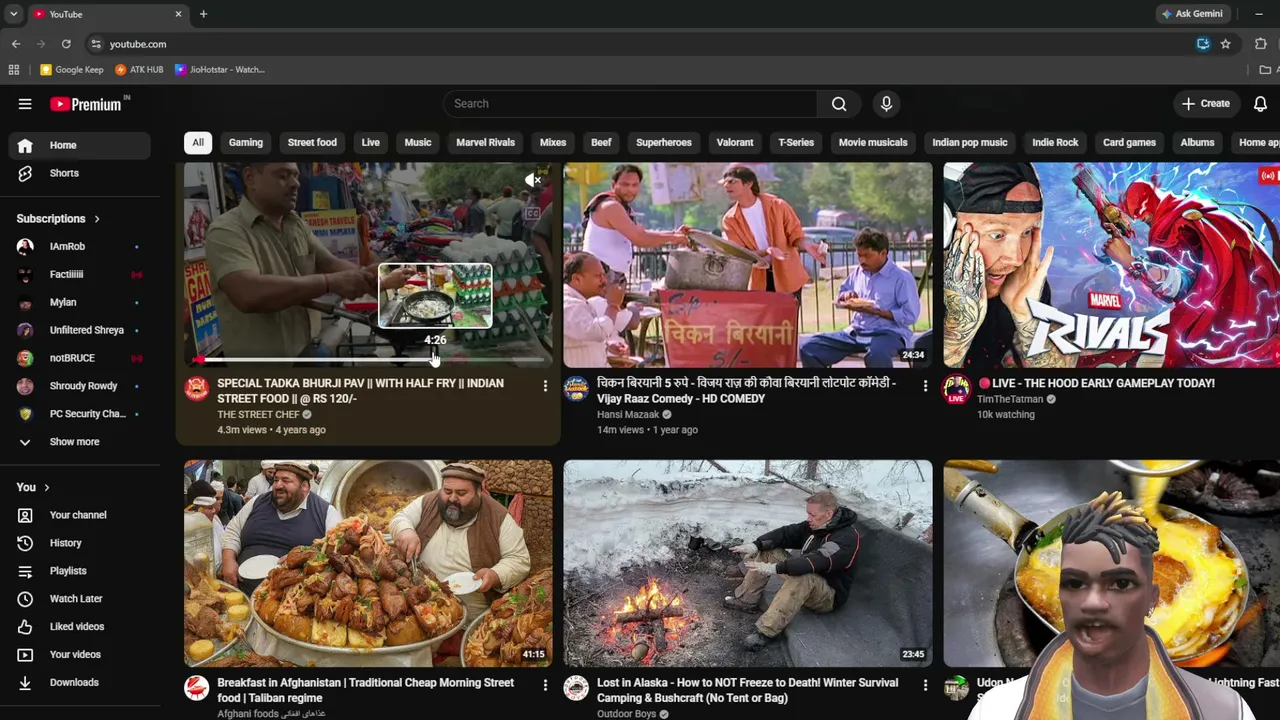Play the Lost in Alaska video thumbnail
This screenshot has width=1280, height=720.
click(748, 563)
